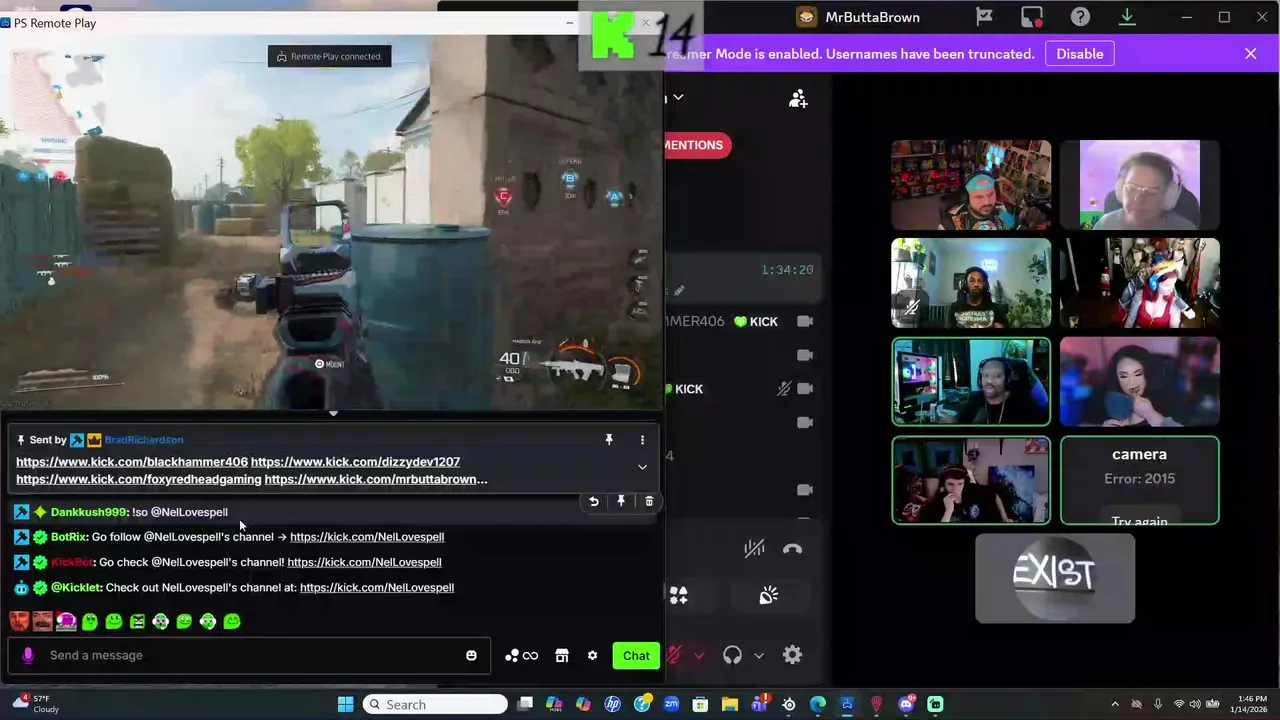Open Zoom from the taskbar
This screenshot has width=1280, height=720.
pos(671,704)
